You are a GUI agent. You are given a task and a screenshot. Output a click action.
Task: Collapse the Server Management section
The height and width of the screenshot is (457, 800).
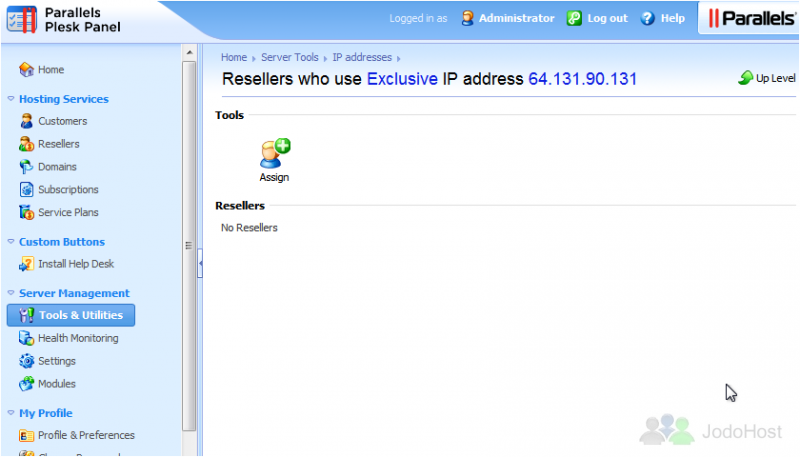(11, 293)
